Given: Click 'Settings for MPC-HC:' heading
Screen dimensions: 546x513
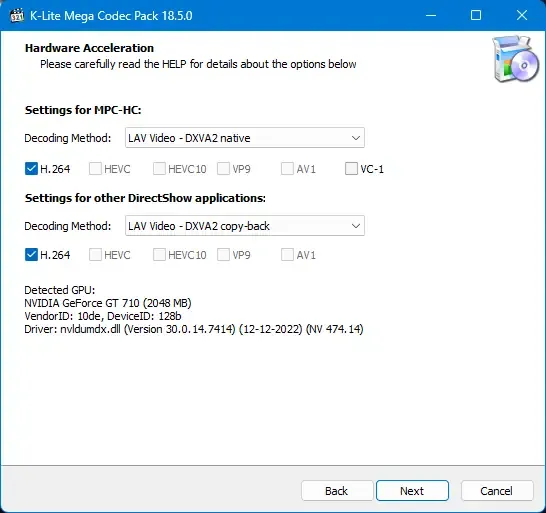Looking at the screenshot, I should (83, 110).
